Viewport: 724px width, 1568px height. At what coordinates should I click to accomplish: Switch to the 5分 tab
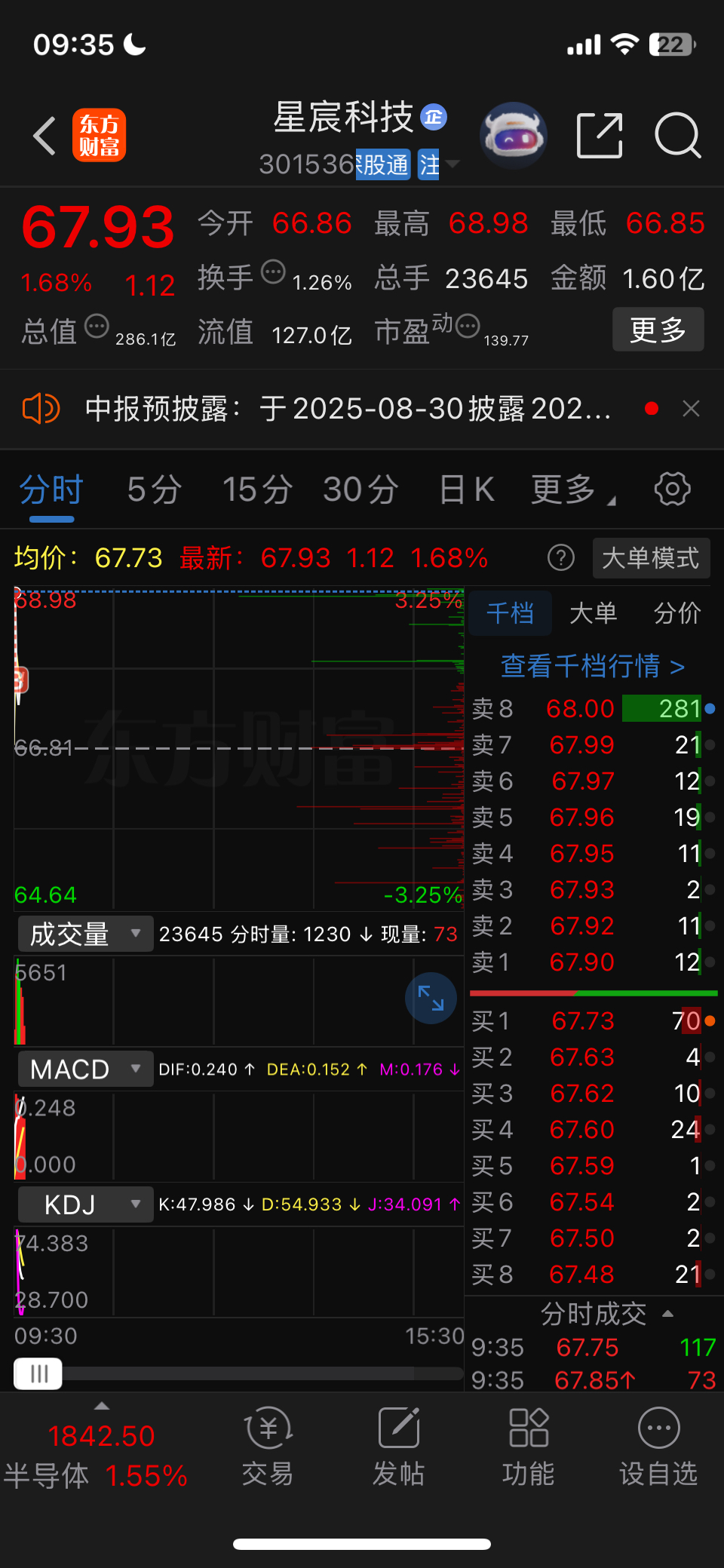[x=155, y=489]
